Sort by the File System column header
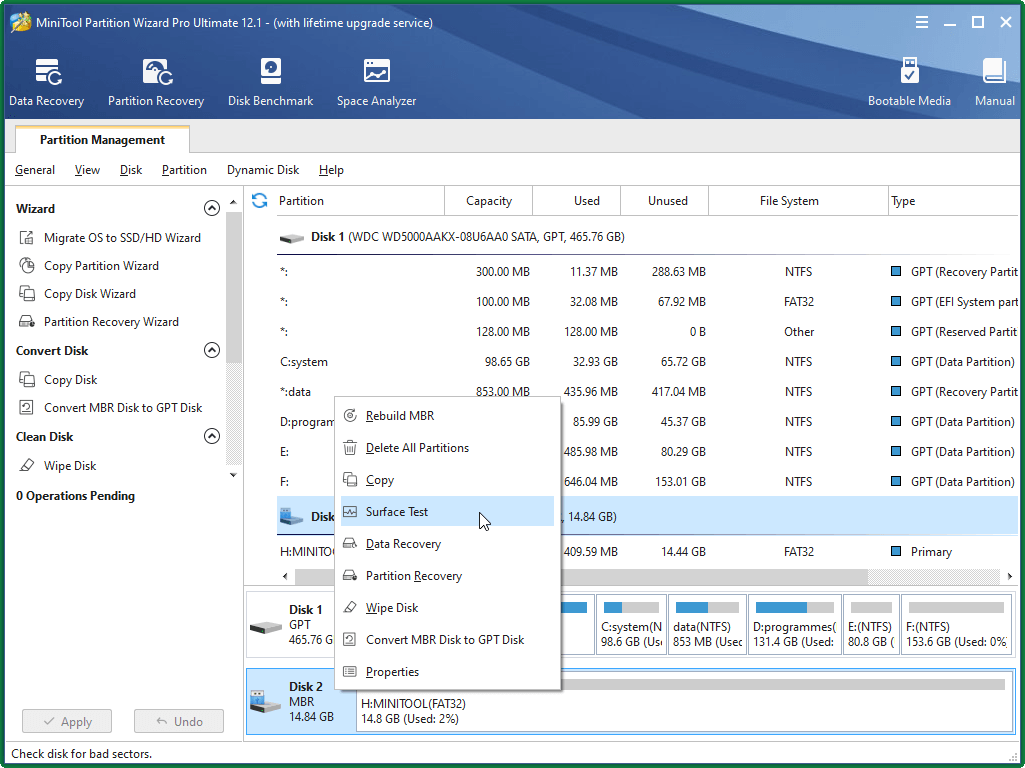 tap(798, 201)
